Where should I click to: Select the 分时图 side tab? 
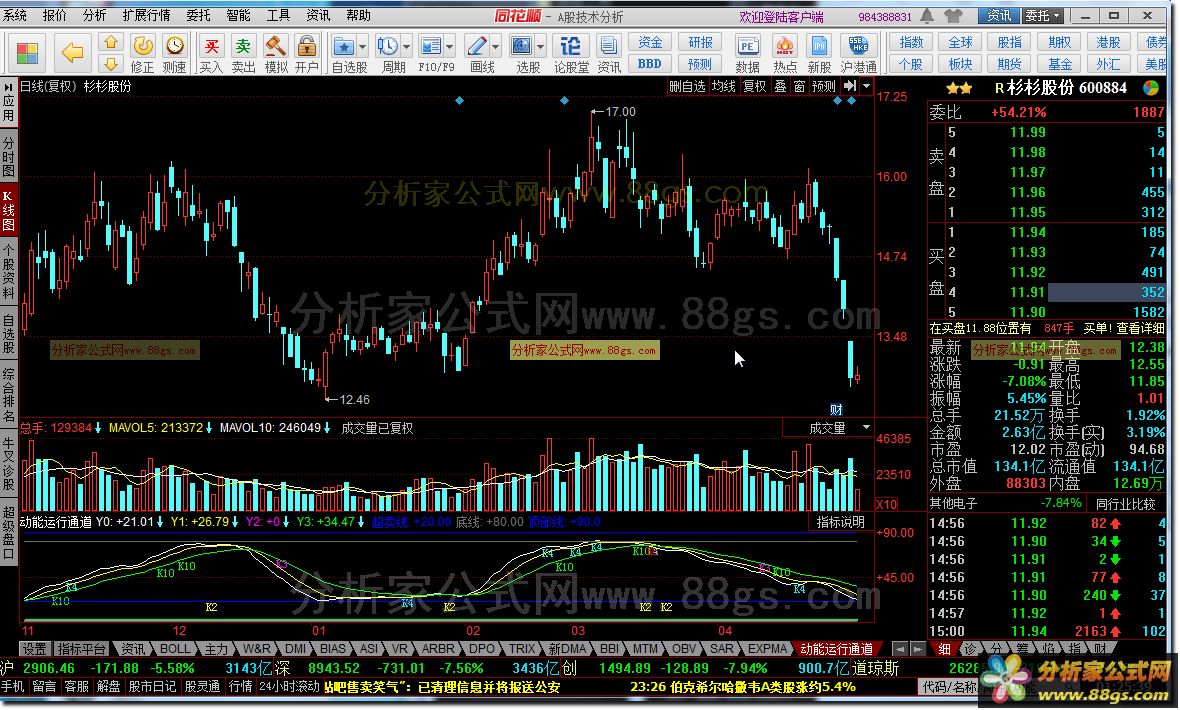click(x=8, y=156)
